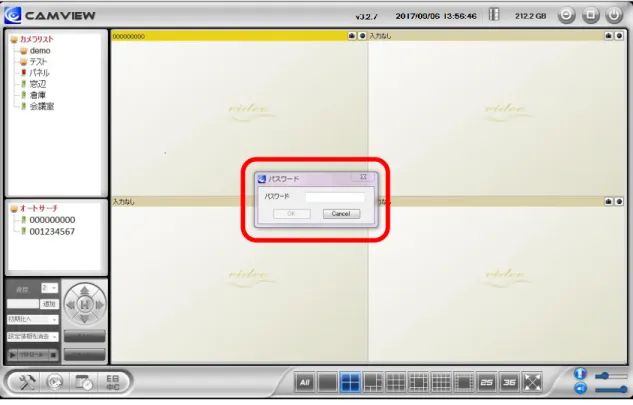This screenshot has height=405, width=633.
Task: Click the CAMVIEW logo icon
Action: coord(13,15)
